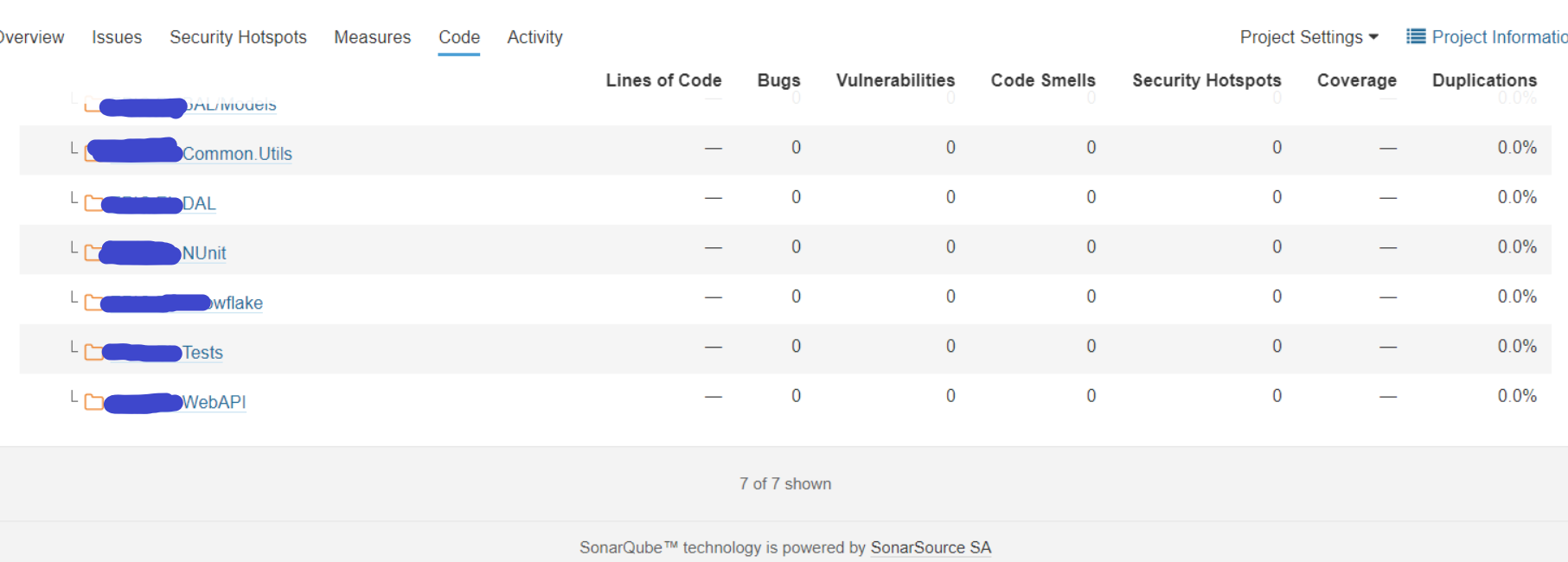
Task: Select the Code tab
Action: pos(458,37)
